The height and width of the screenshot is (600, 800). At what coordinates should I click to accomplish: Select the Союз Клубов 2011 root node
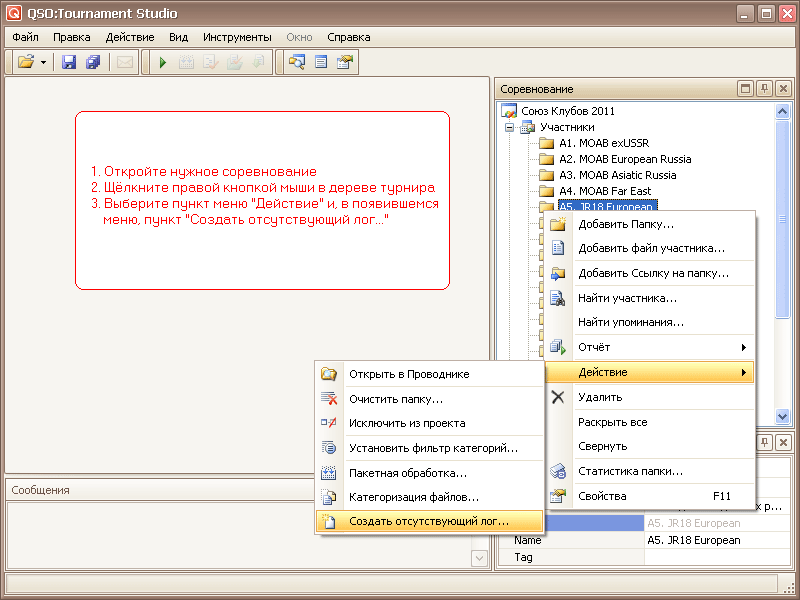point(568,111)
